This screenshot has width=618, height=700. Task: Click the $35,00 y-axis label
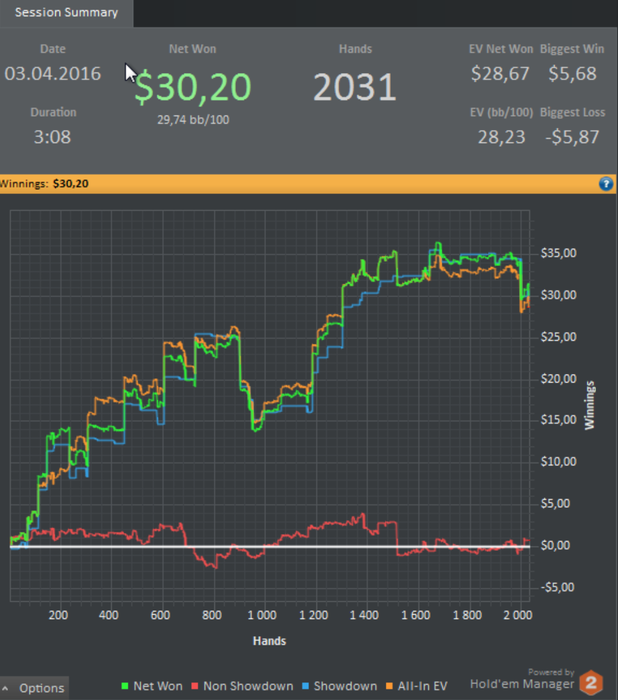point(558,253)
